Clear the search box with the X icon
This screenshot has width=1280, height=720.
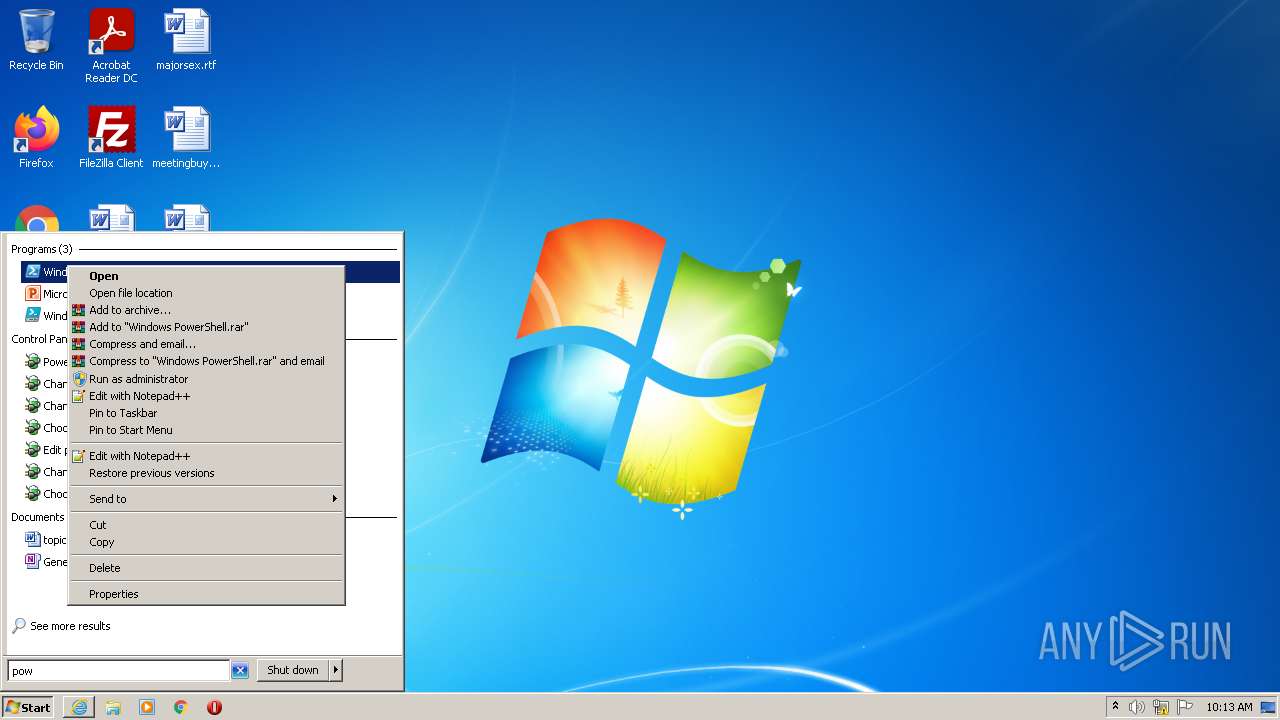click(x=240, y=671)
